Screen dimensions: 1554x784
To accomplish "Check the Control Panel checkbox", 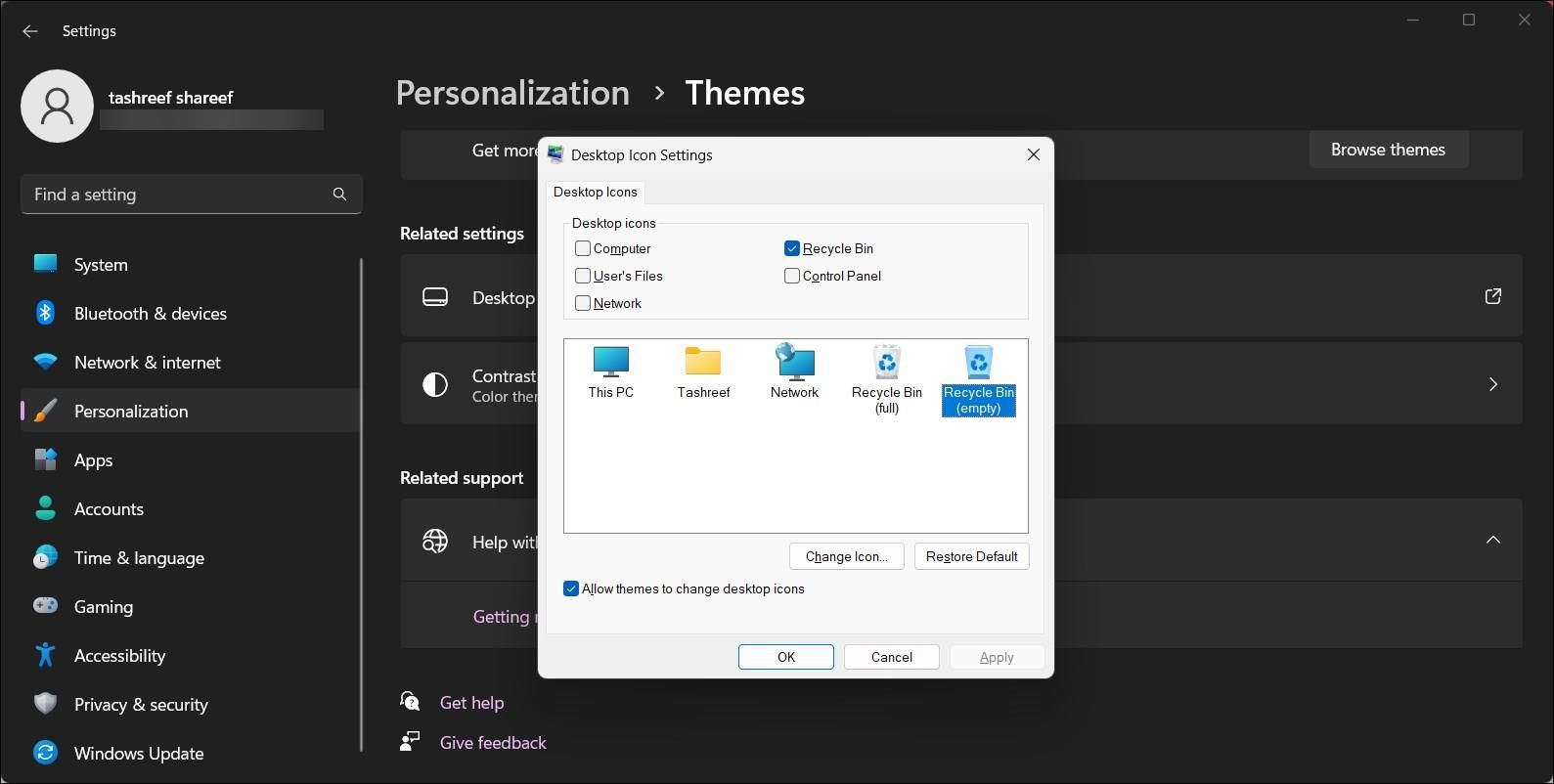I will pos(792,276).
